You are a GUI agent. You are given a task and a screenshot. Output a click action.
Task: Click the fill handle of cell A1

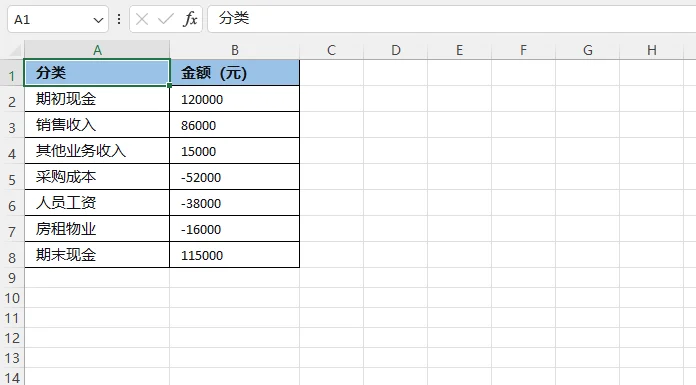pyautogui.click(x=170, y=85)
